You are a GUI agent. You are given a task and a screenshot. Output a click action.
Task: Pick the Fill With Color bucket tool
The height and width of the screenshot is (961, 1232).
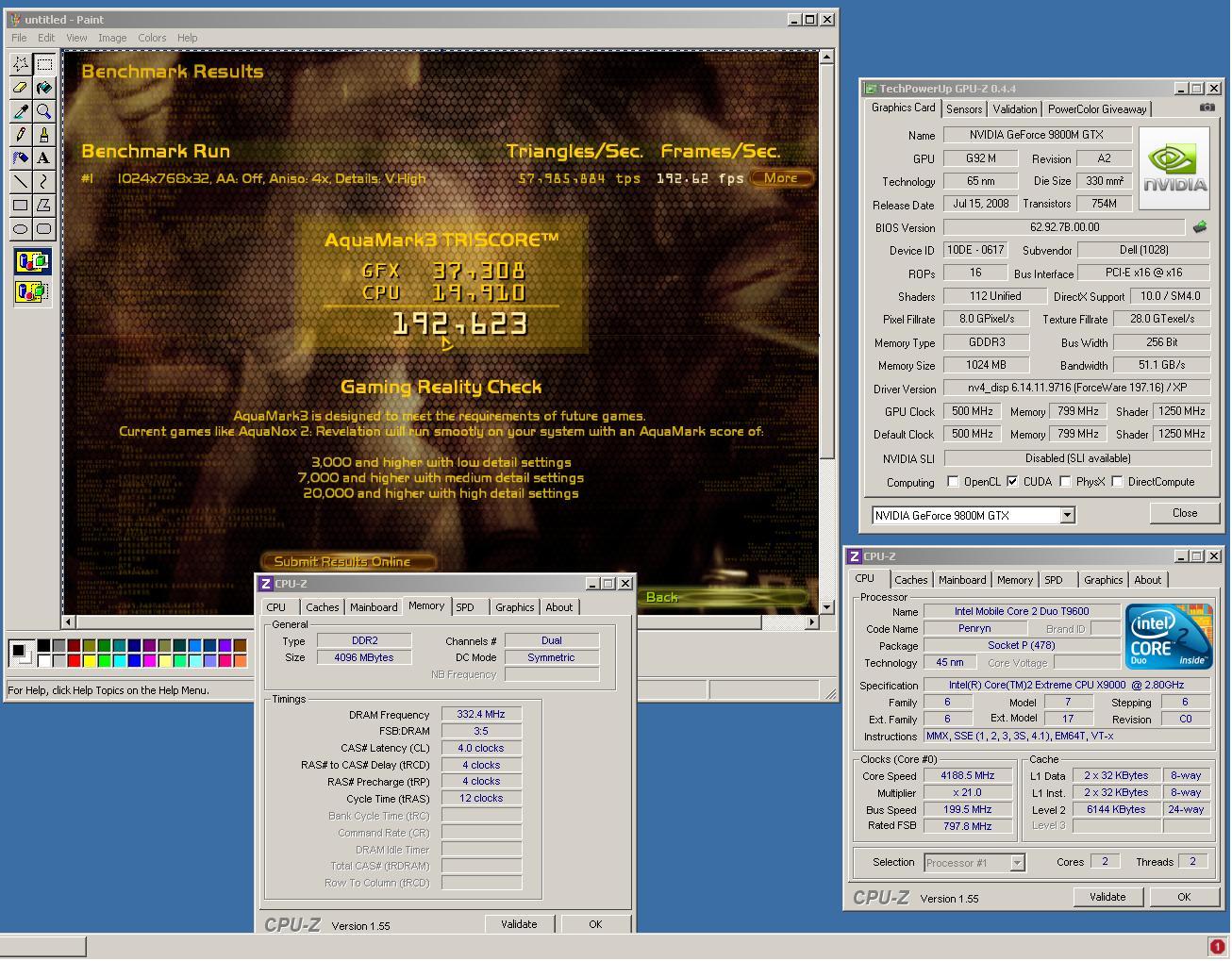[43, 88]
